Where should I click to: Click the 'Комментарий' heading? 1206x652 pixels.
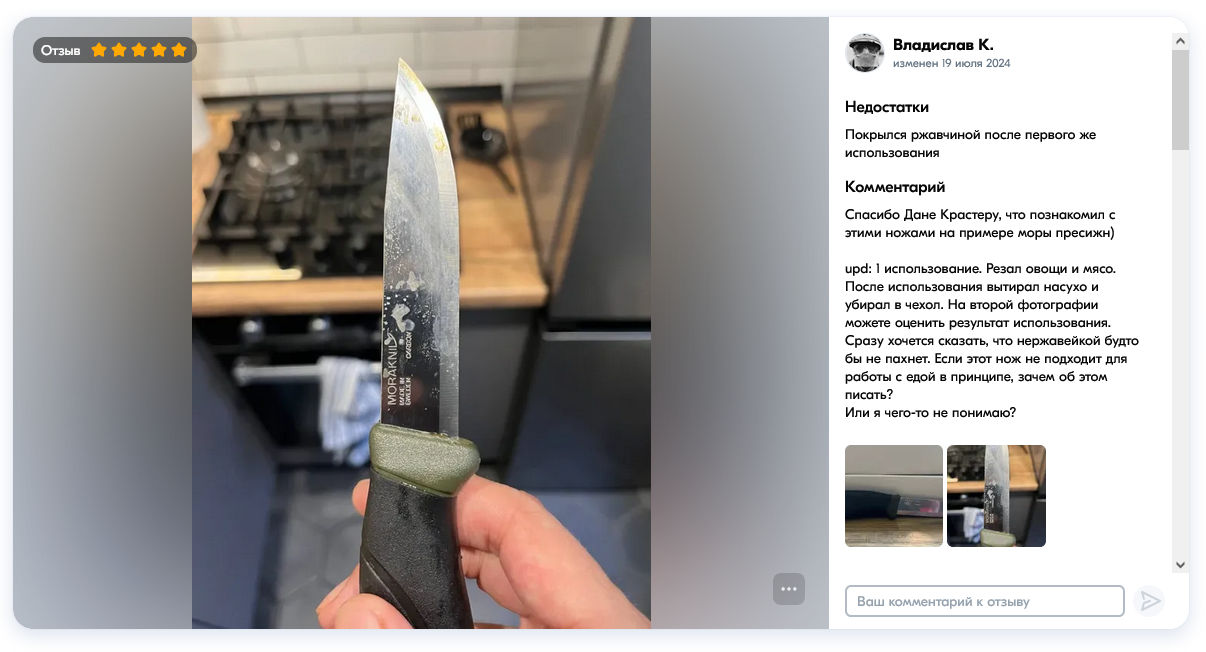[895, 187]
